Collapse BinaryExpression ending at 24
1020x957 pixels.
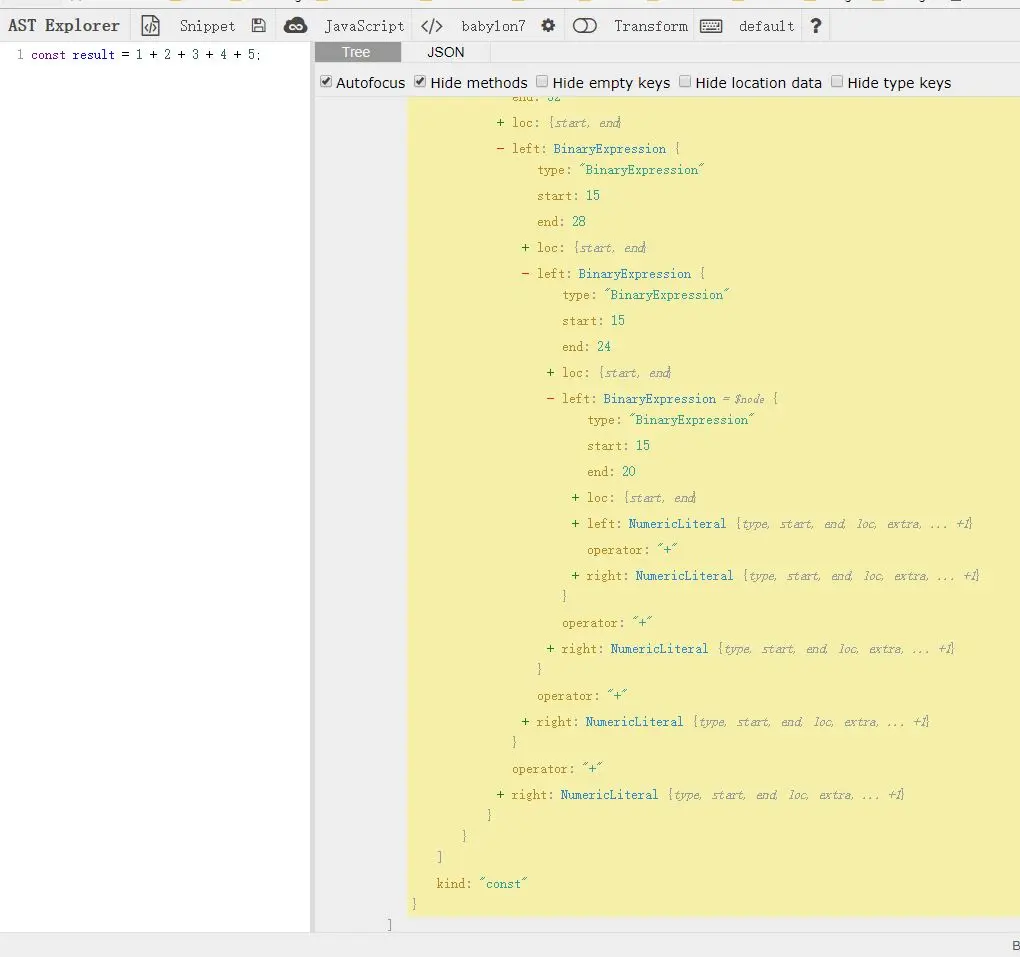526,273
